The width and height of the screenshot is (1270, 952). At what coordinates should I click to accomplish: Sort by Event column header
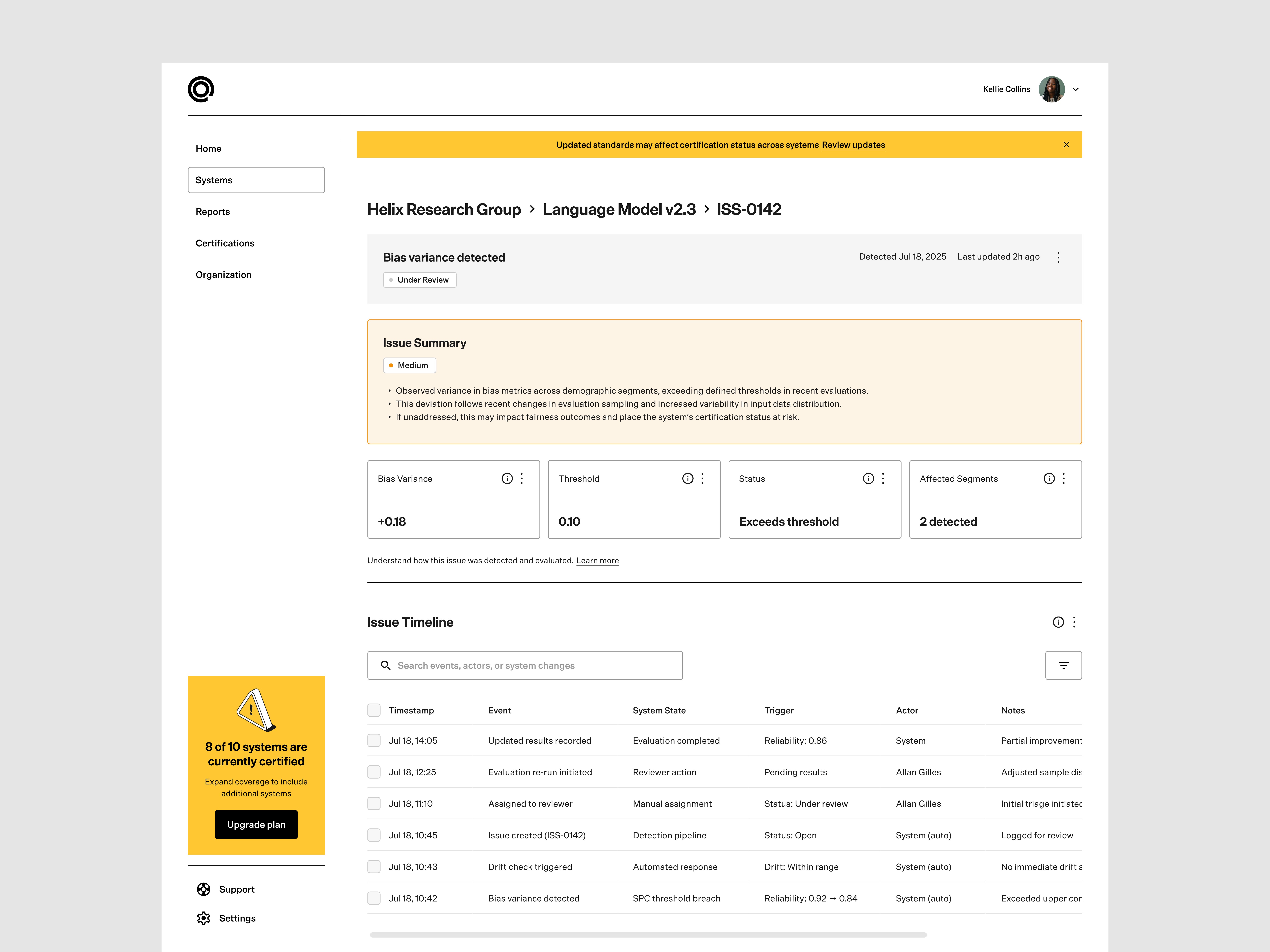click(x=499, y=710)
